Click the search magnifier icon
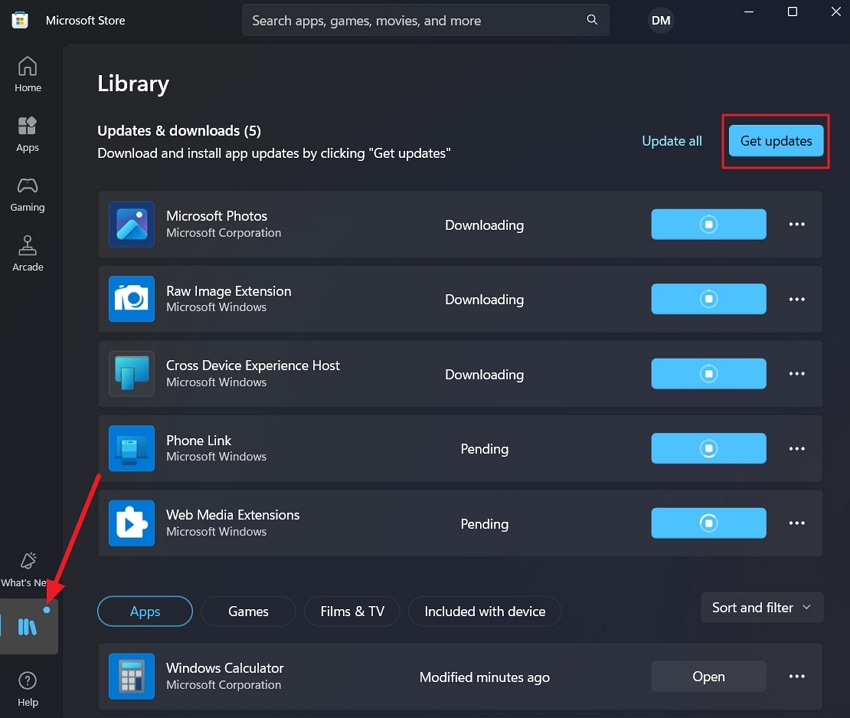Screen dimensions: 850x718 point(592,20)
